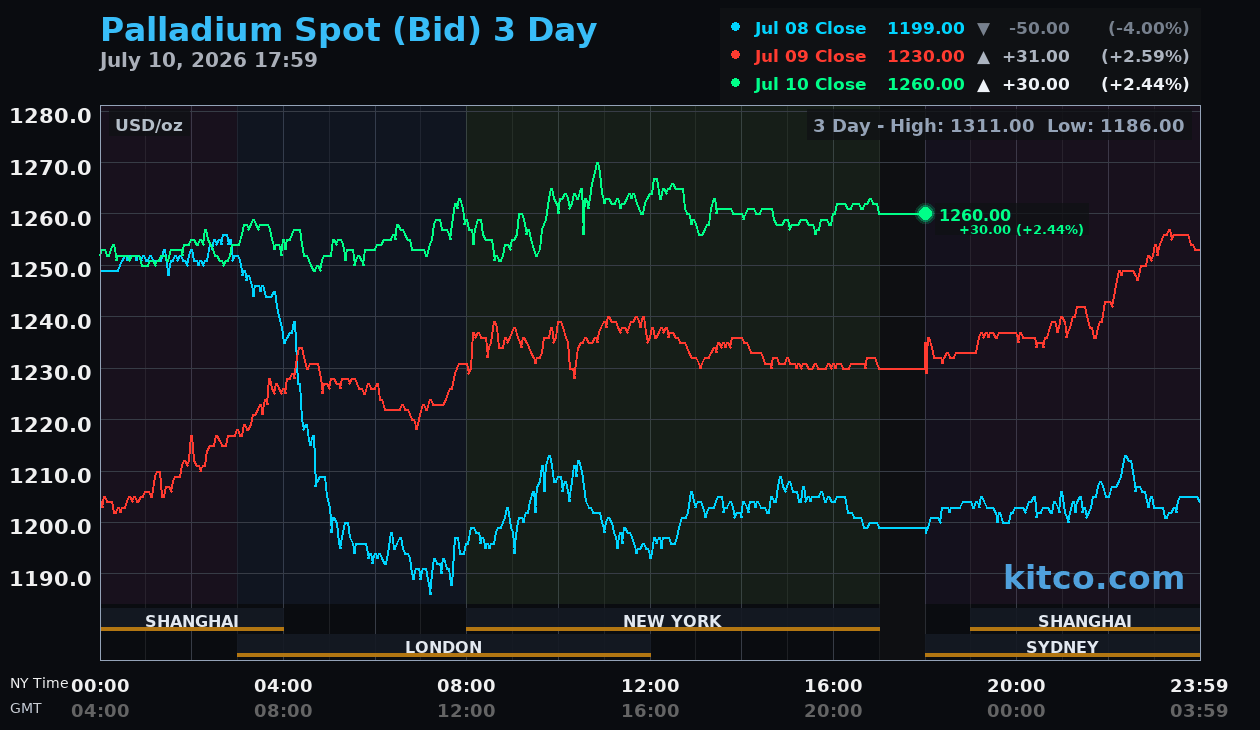Click the up arrow beside +31.00
This screenshot has width=1260, height=730.
pos(984,57)
